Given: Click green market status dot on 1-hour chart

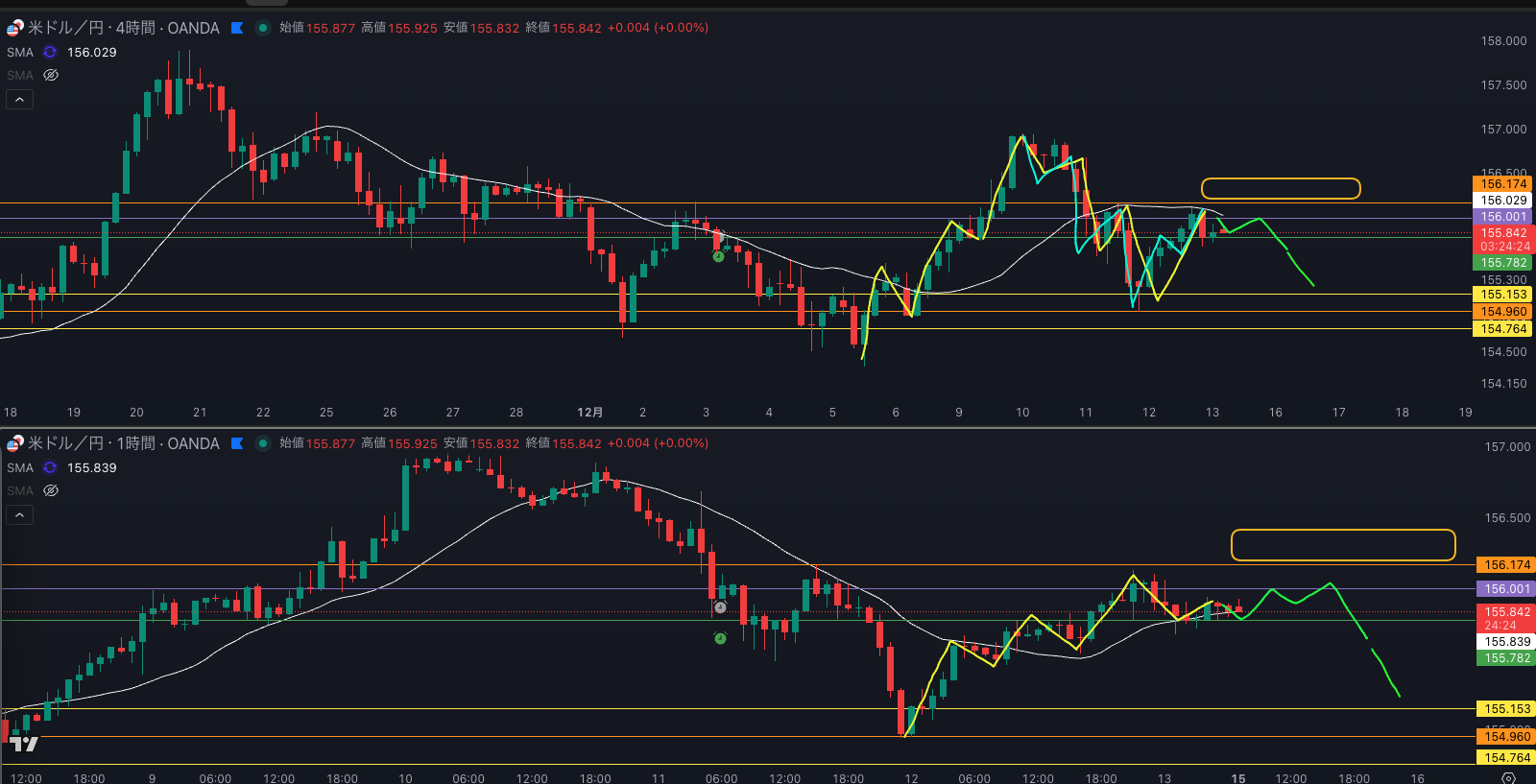Looking at the screenshot, I should (262, 443).
